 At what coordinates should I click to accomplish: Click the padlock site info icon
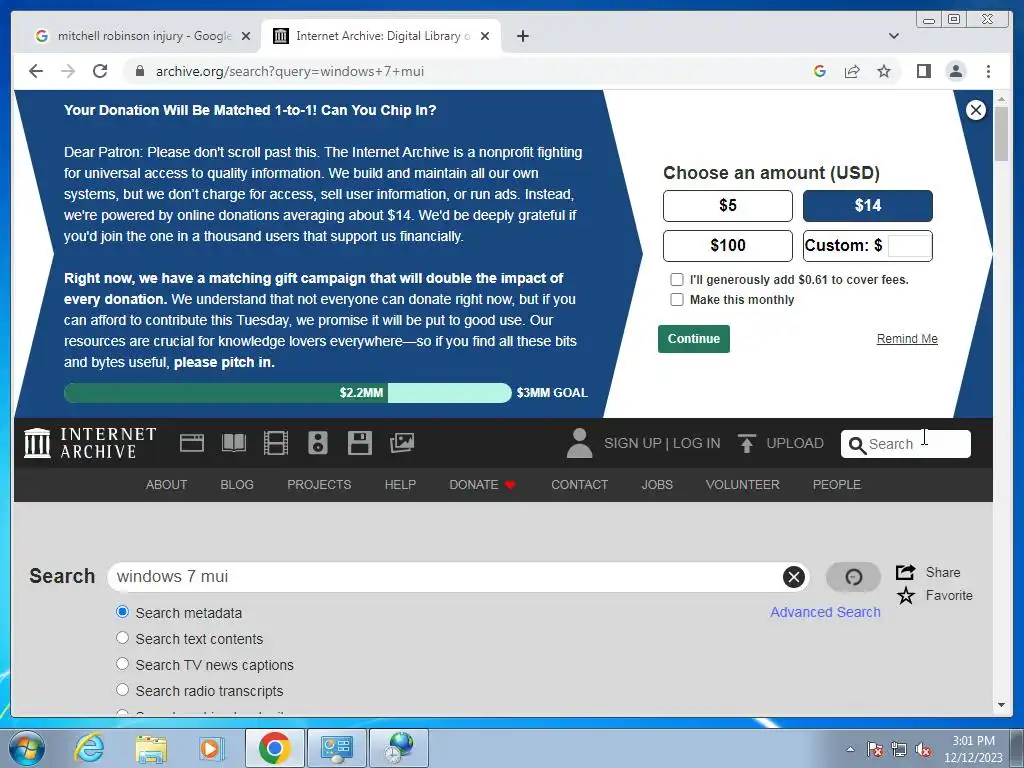coord(139,71)
